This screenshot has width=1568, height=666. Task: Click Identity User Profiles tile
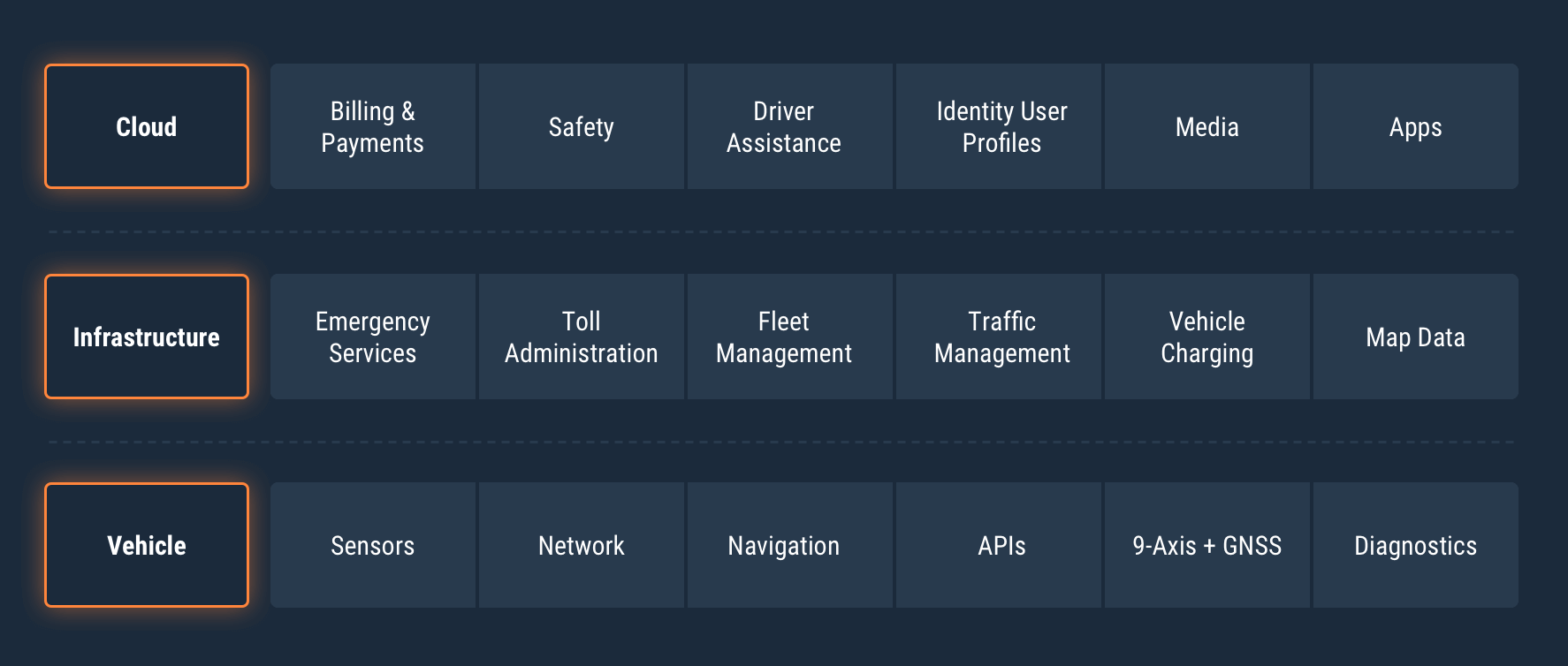999,126
